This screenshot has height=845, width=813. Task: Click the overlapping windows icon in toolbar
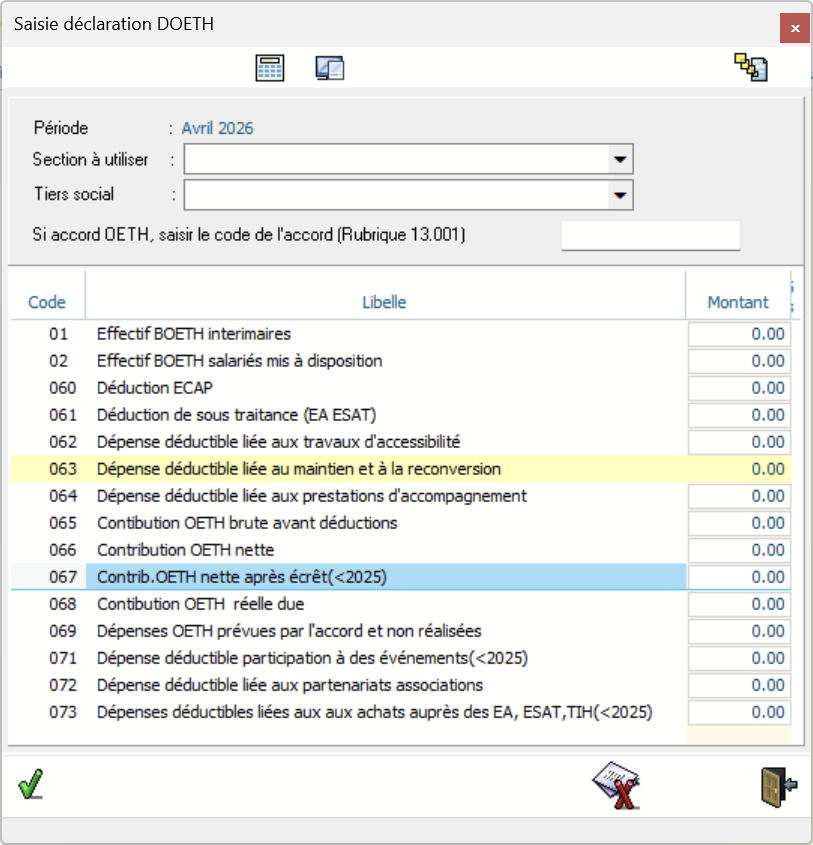pos(330,68)
